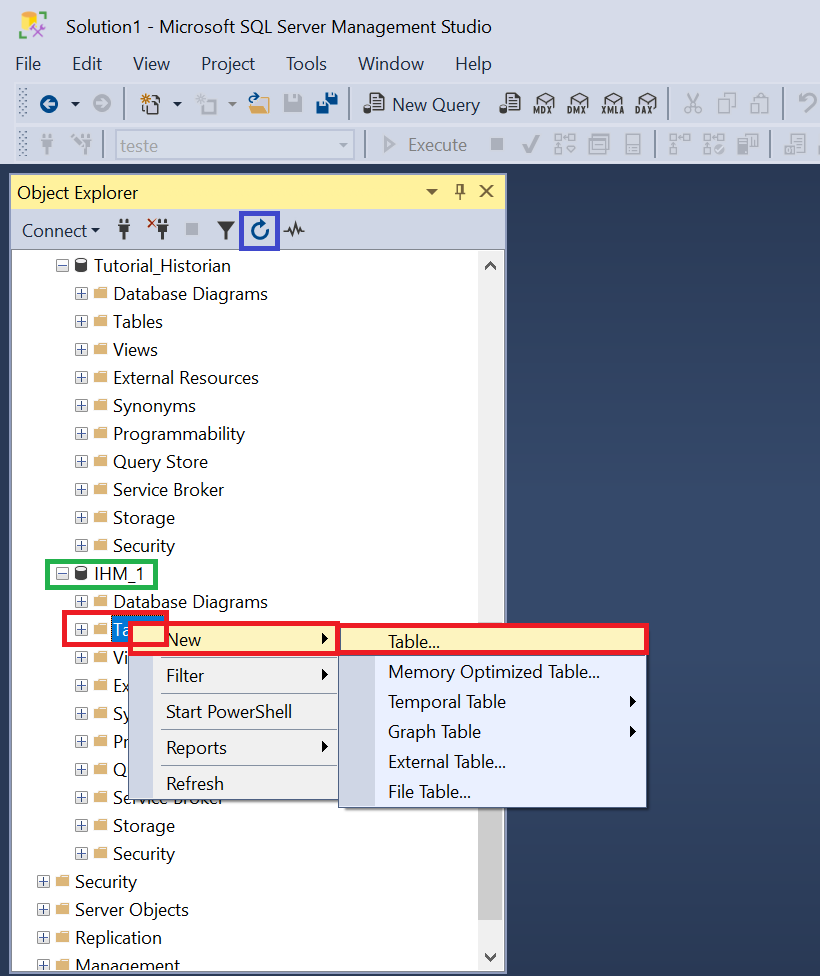Close the Object Explorer panel
The height and width of the screenshot is (976, 820).
point(487,191)
